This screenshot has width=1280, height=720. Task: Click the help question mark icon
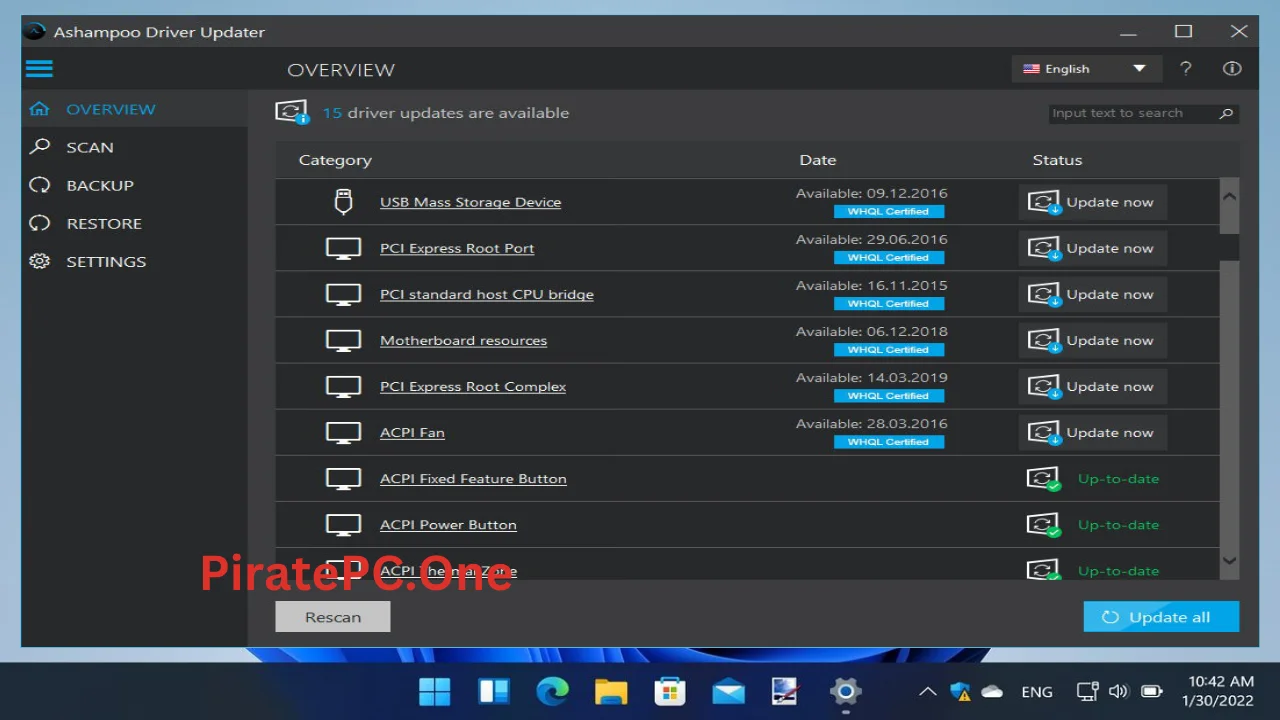point(1186,69)
